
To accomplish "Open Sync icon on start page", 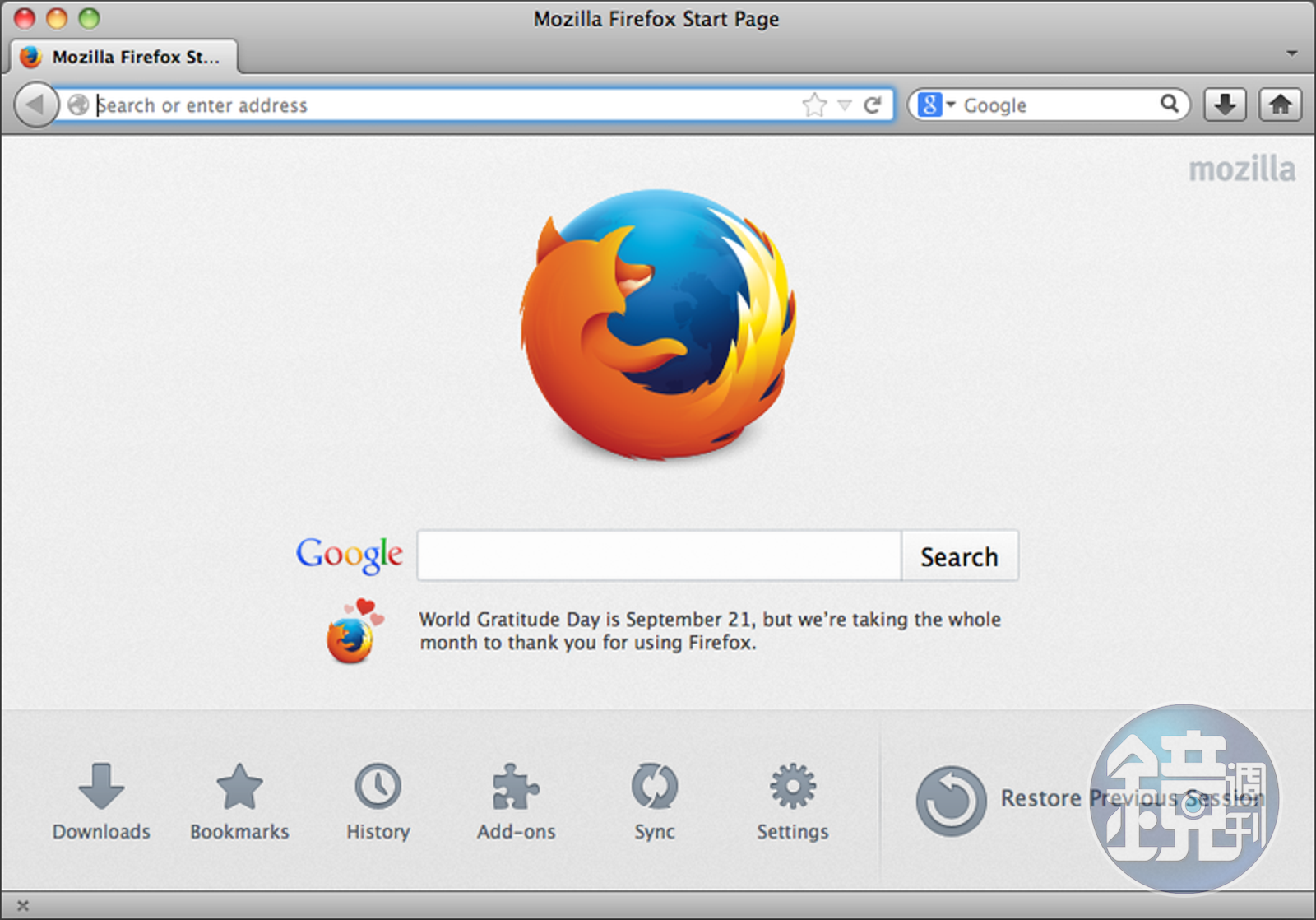I will (654, 788).
